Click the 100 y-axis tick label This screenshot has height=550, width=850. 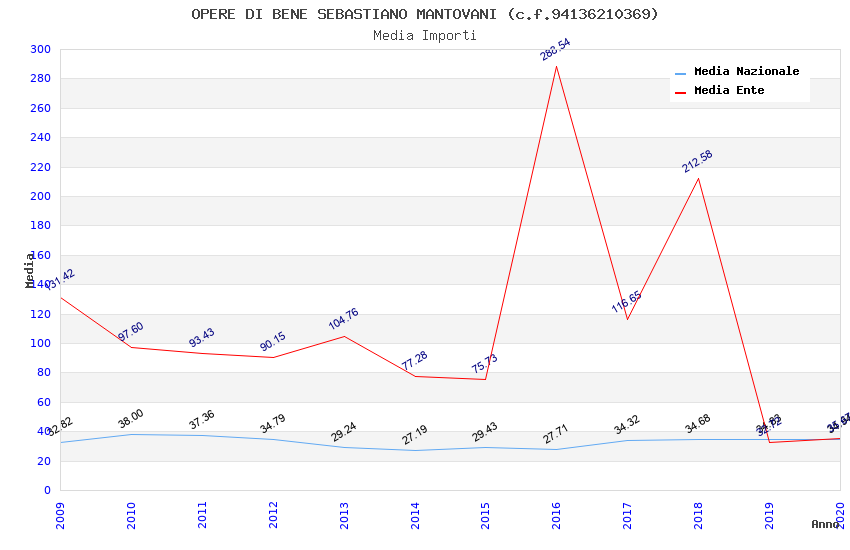point(41,344)
